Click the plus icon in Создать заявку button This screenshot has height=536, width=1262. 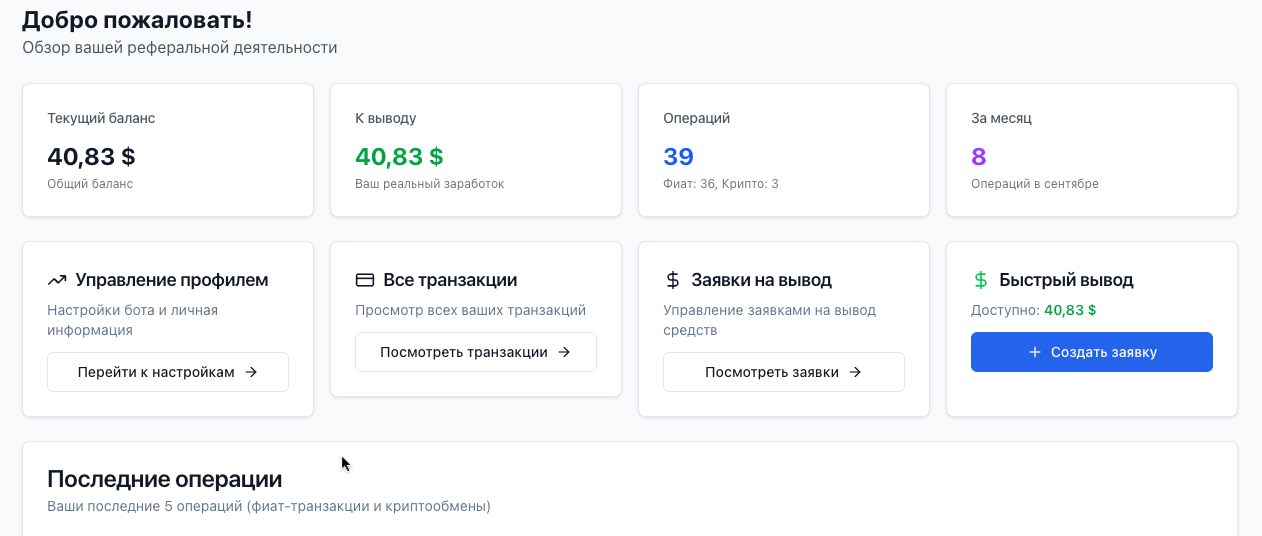pyautogui.click(x=1034, y=352)
